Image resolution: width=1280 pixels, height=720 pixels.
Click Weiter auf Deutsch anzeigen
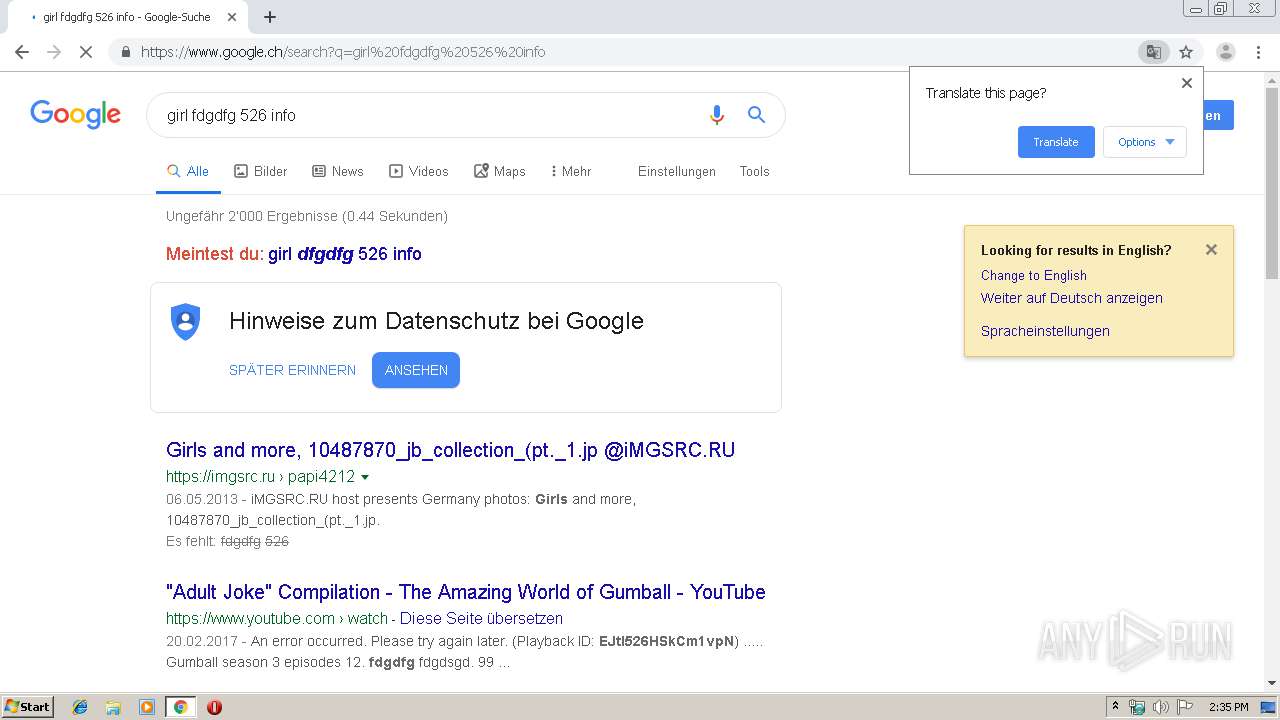click(x=1071, y=298)
